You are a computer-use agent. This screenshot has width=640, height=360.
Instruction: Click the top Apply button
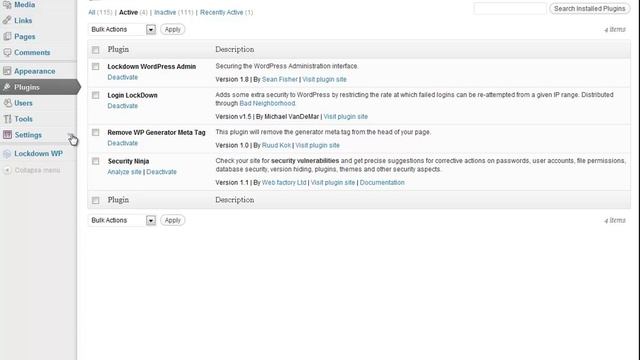[x=173, y=29]
